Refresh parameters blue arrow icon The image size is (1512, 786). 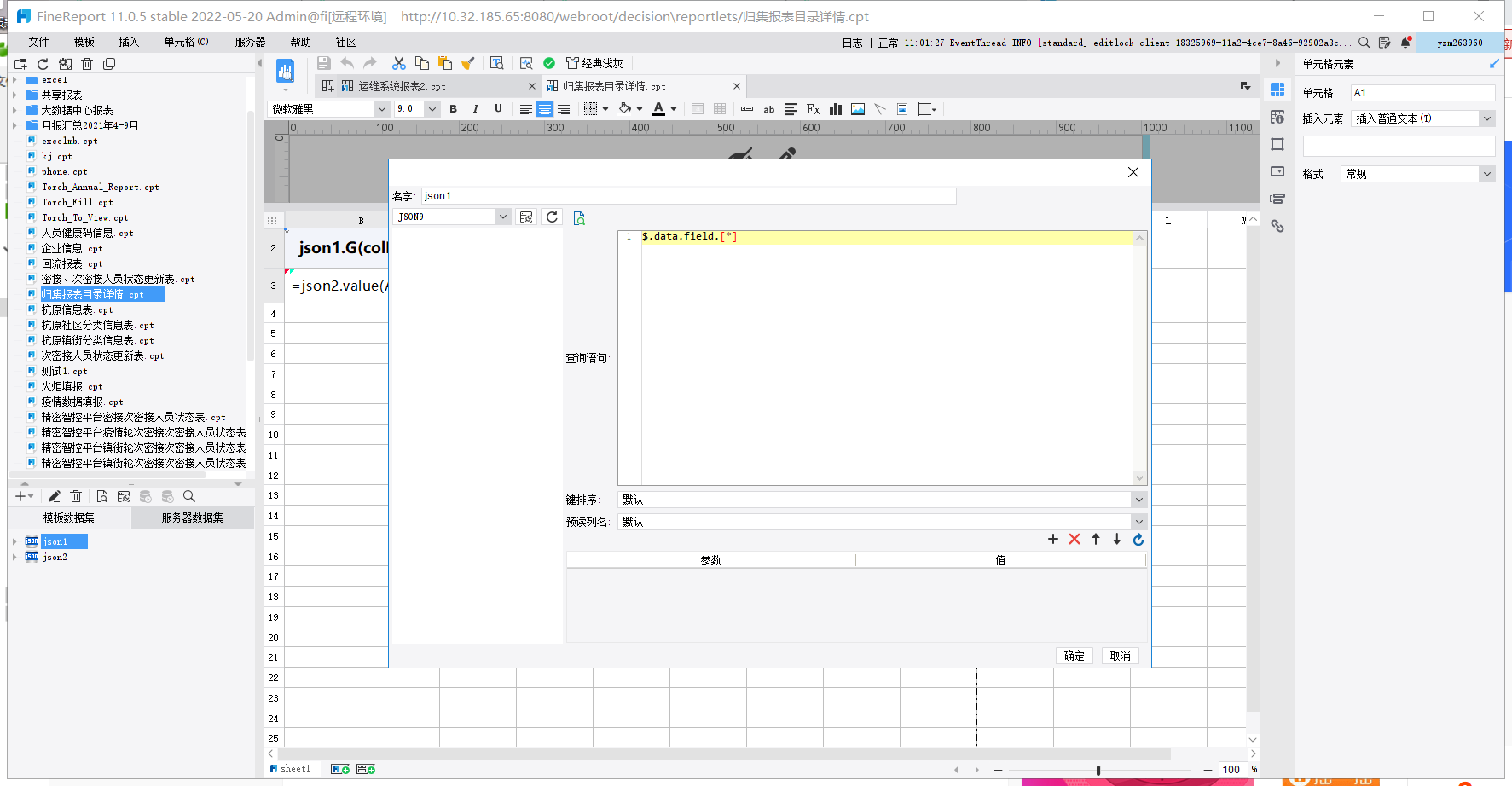tap(1138, 539)
